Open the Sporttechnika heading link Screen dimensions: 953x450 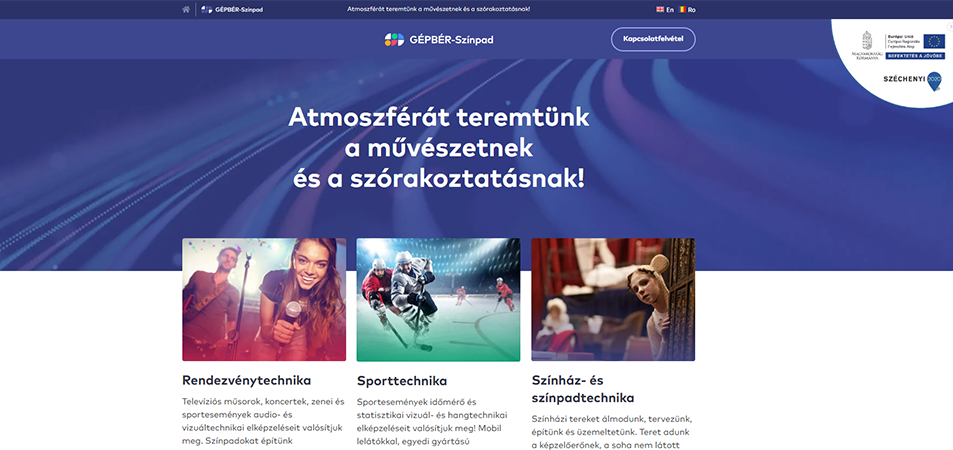[x=402, y=381]
